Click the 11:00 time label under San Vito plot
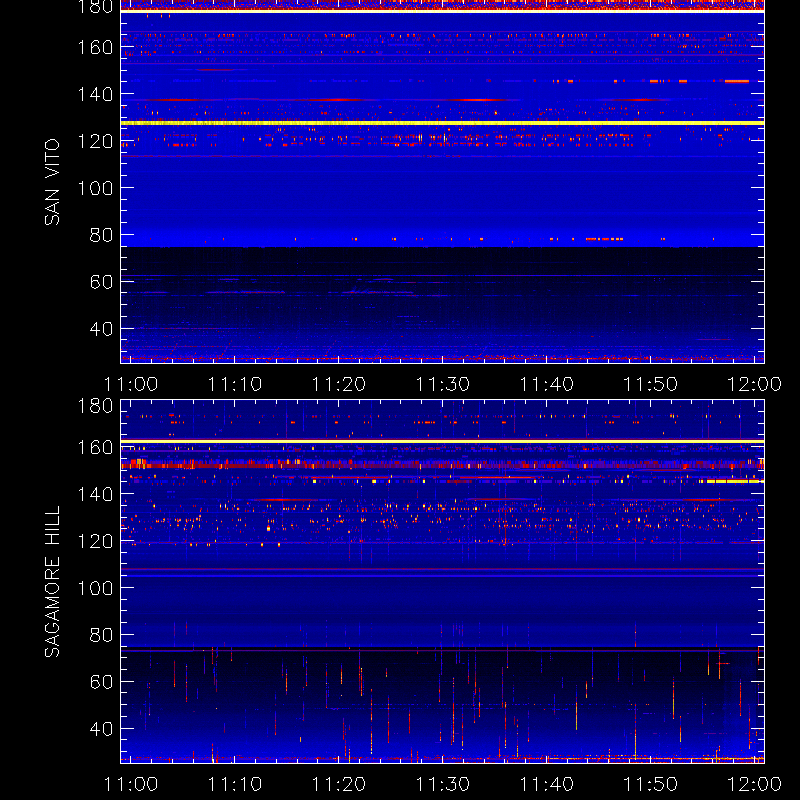 (x=131, y=384)
